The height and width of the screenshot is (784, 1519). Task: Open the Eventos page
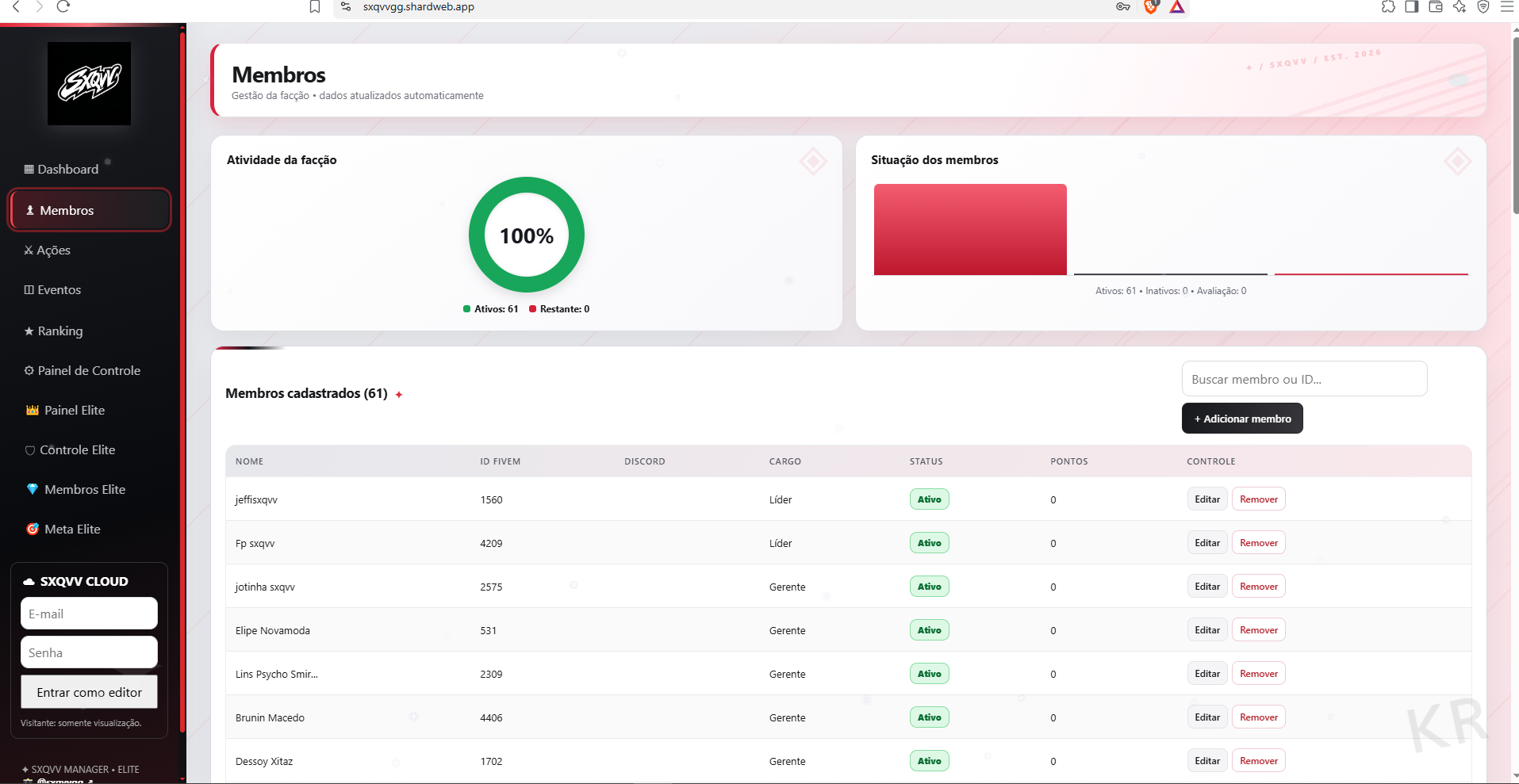coord(52,289)
